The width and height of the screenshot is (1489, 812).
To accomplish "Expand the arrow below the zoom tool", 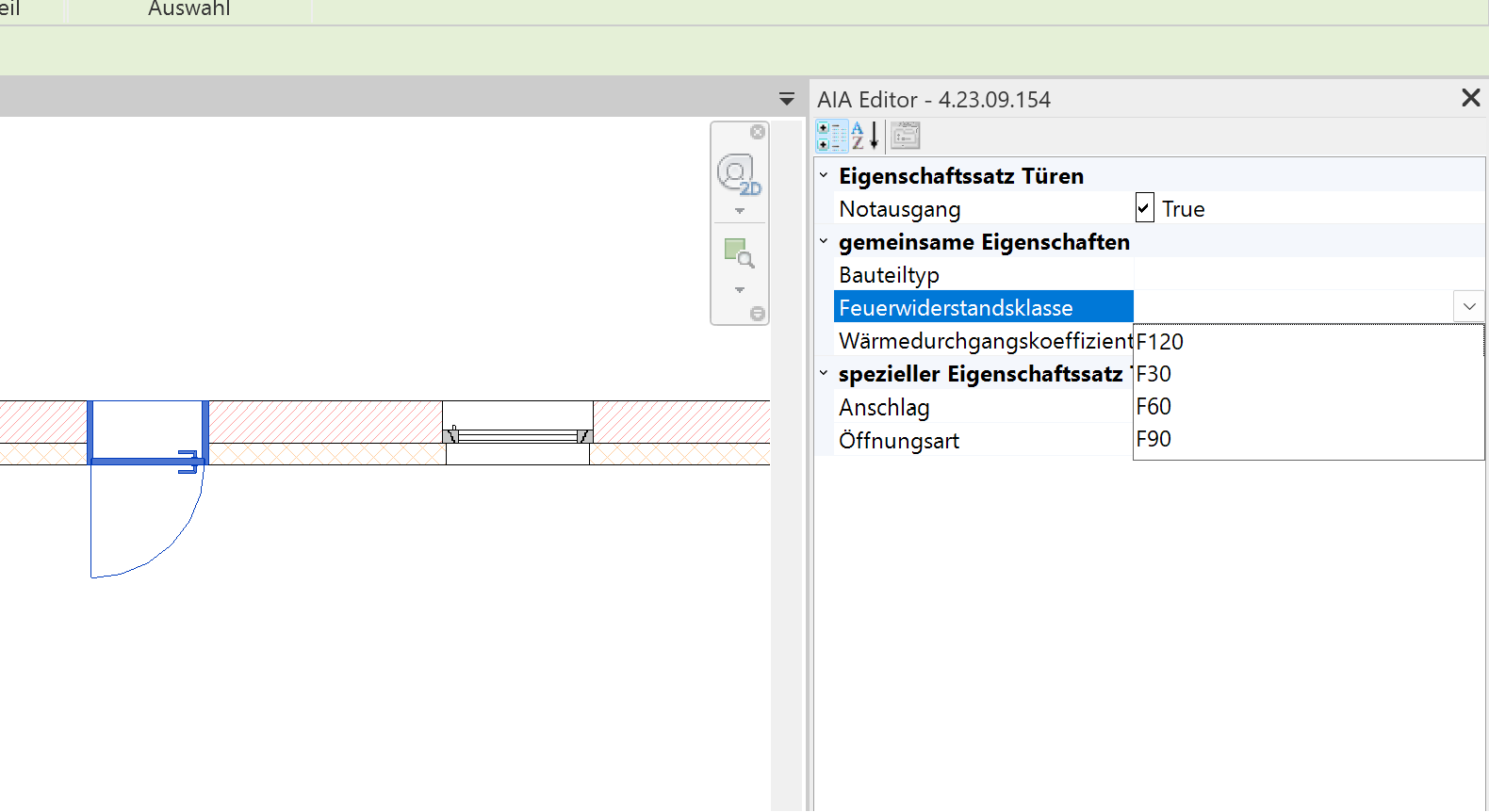I will [740, 290].
